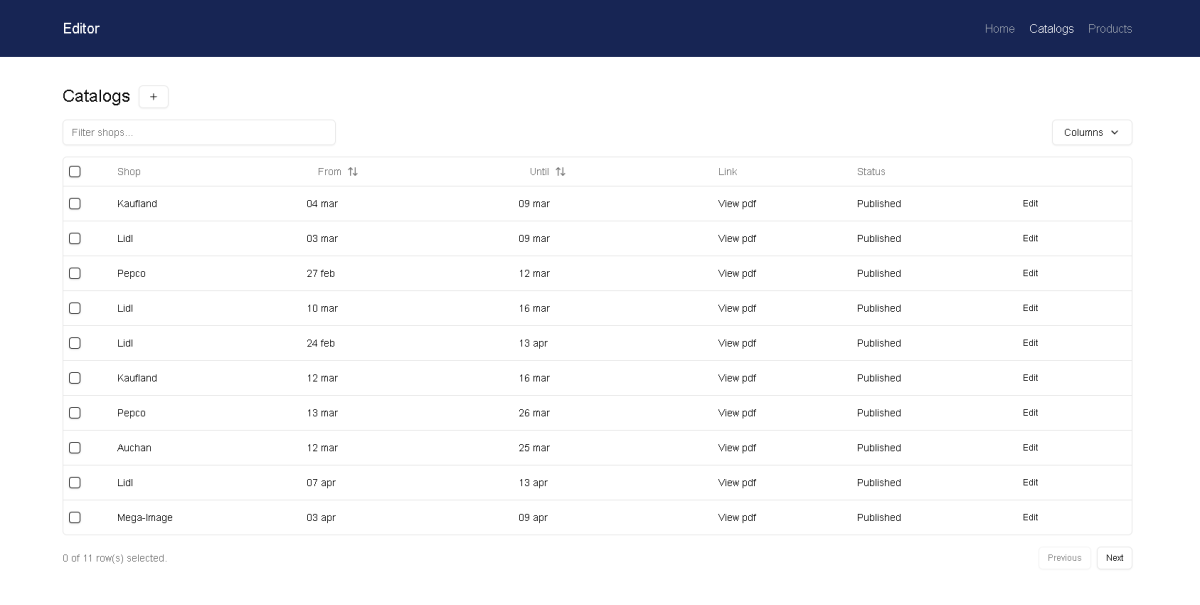Edit the Auchan catalog row

(1030, 448)
